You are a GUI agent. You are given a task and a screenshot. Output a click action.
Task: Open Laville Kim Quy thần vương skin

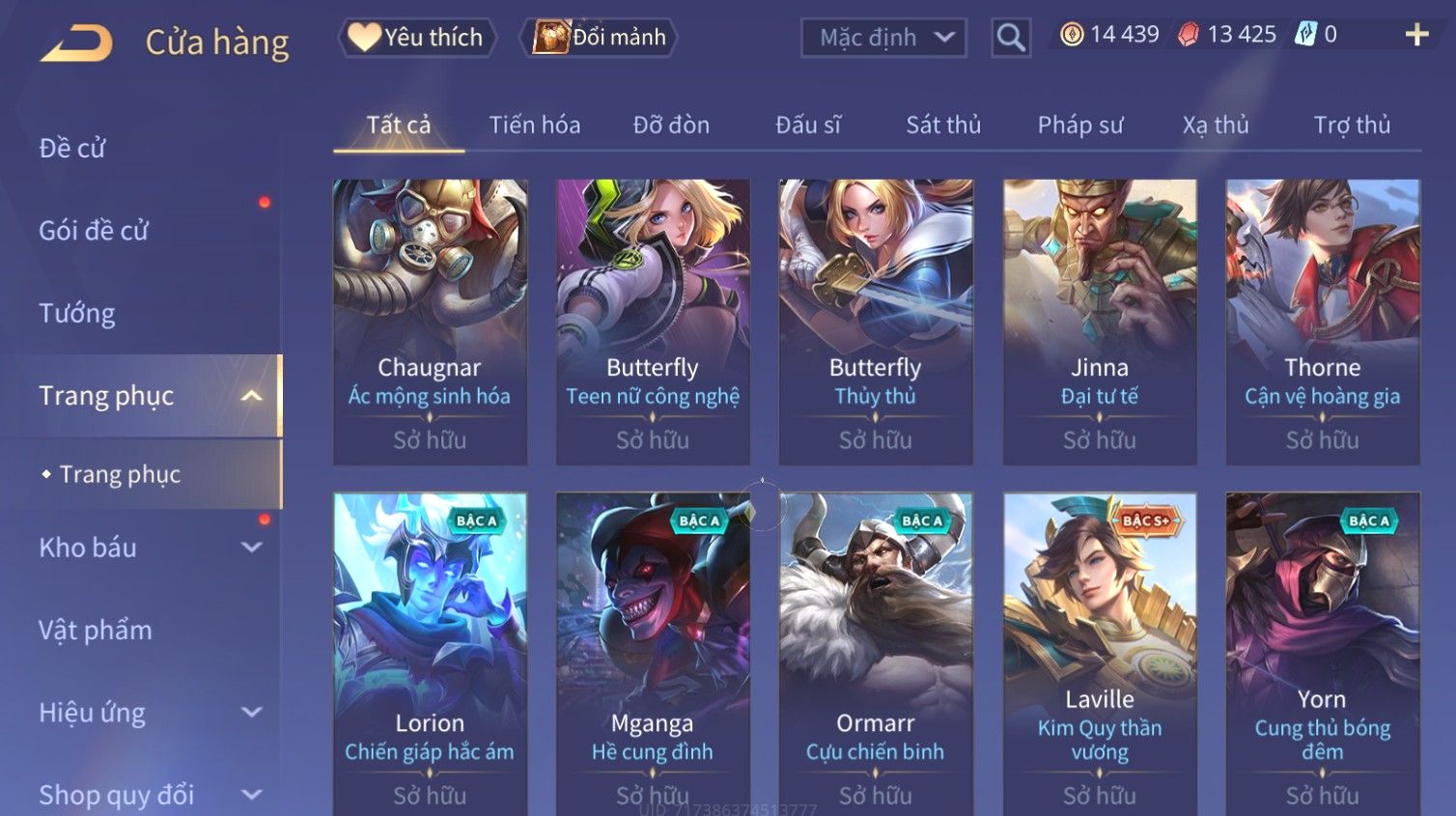(1100, 654)
